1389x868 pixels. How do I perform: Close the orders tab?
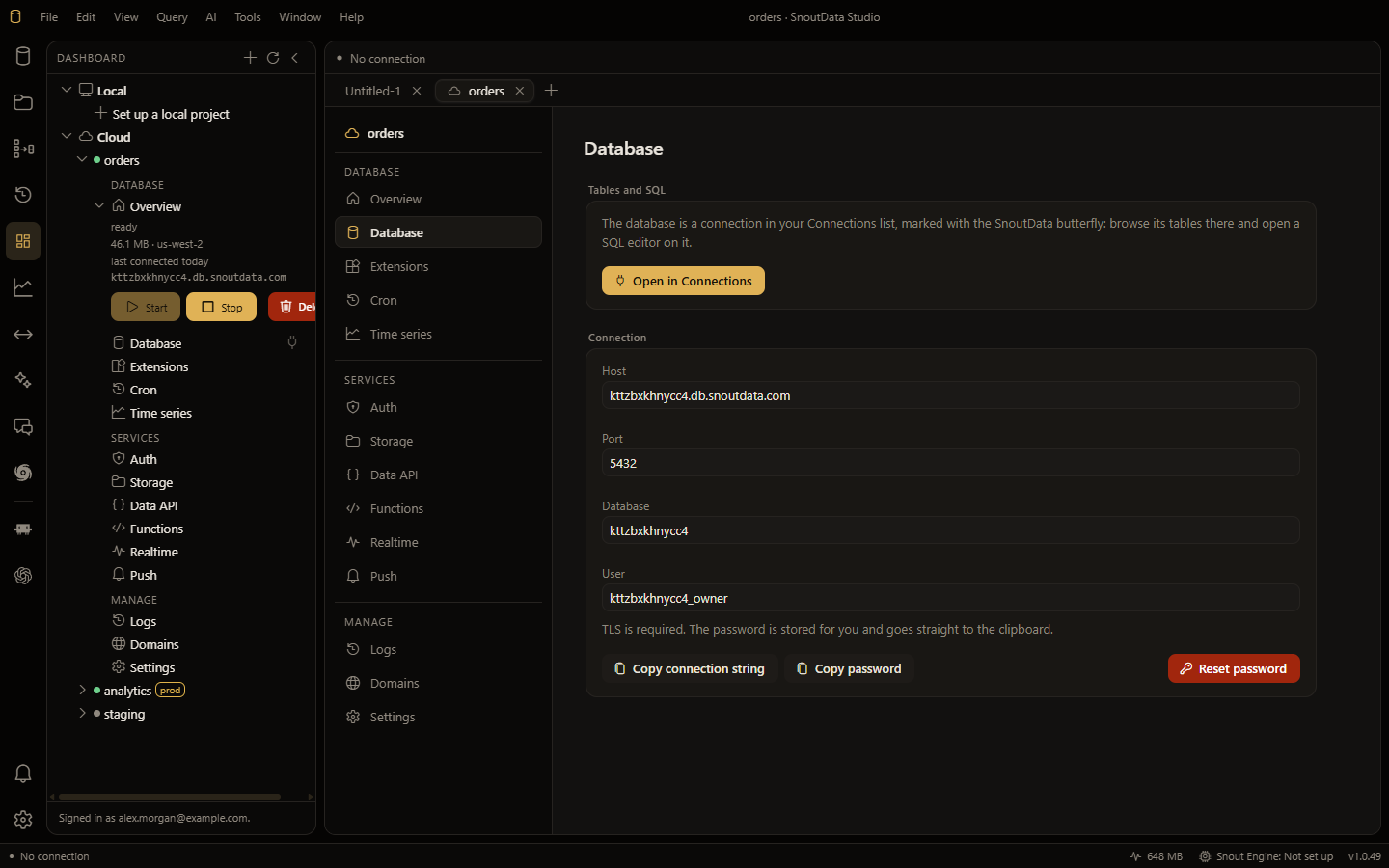coord(520,91)
